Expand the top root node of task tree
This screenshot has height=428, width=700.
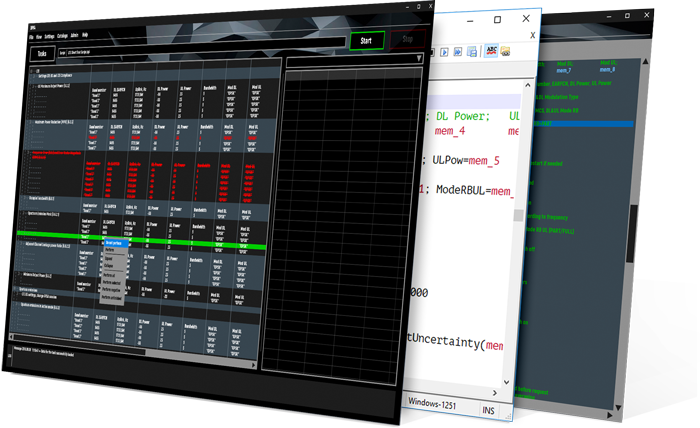pos(32,71)
